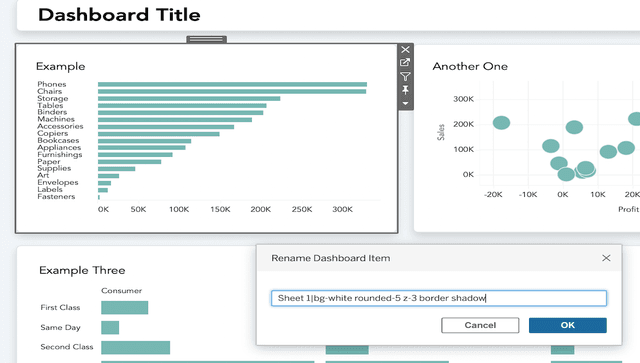Confirm rename with the OK button
The image size is (640, 363).
coord(568,325)
